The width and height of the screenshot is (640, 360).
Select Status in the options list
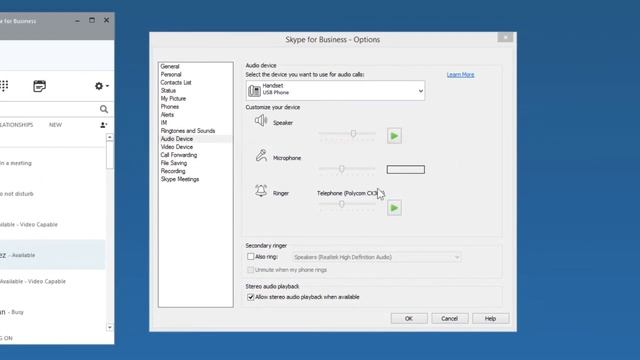point(168,91)
